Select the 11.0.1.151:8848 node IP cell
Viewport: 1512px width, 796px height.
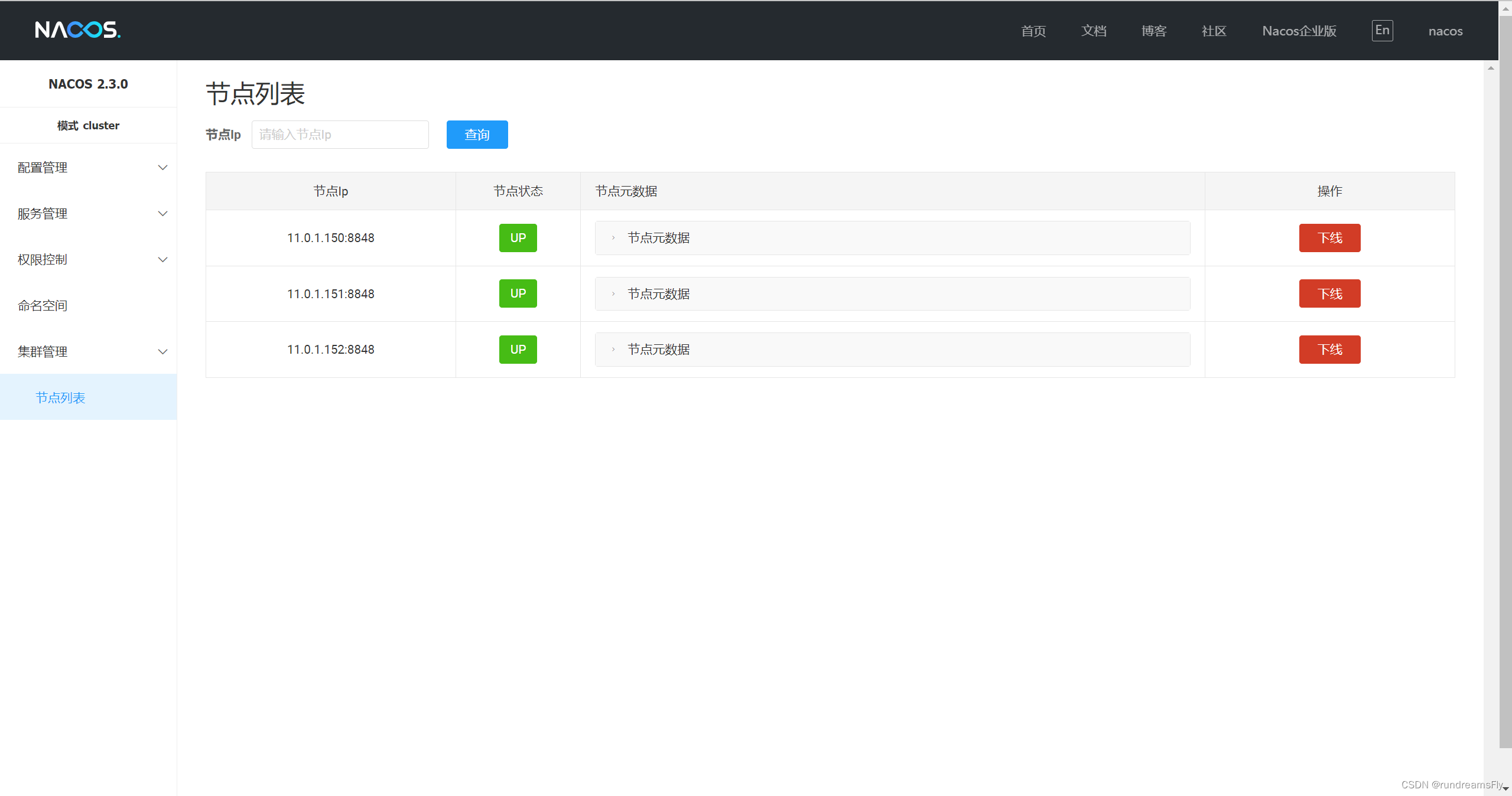point(331,294)
